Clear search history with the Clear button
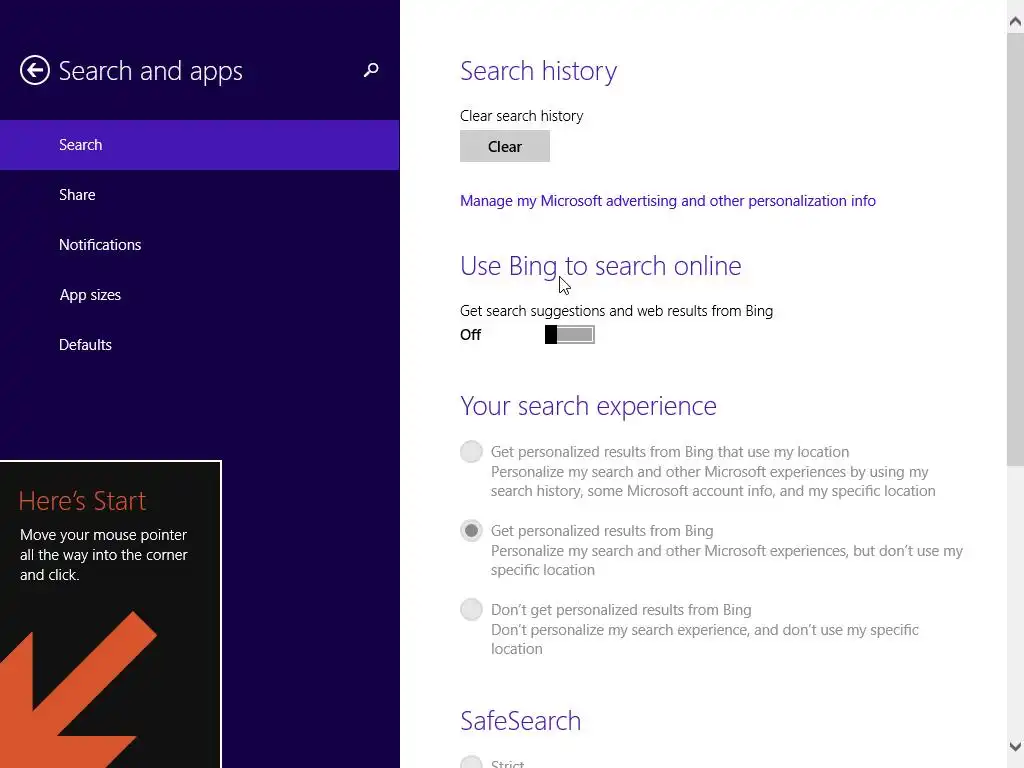Viewport: 1024px width, 768px height. pos(505,146)
